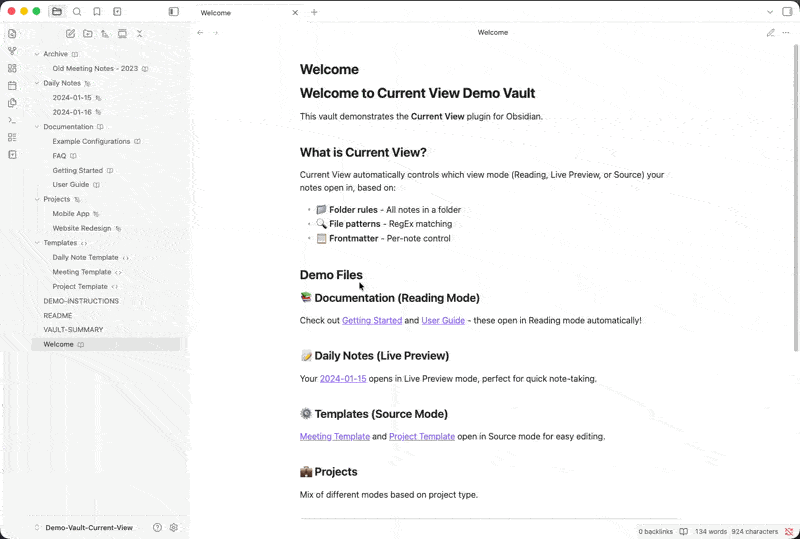Screen dimensions: 800x539
Task: Click the red sync icon in status bar
Action: [x=789, y=531]
